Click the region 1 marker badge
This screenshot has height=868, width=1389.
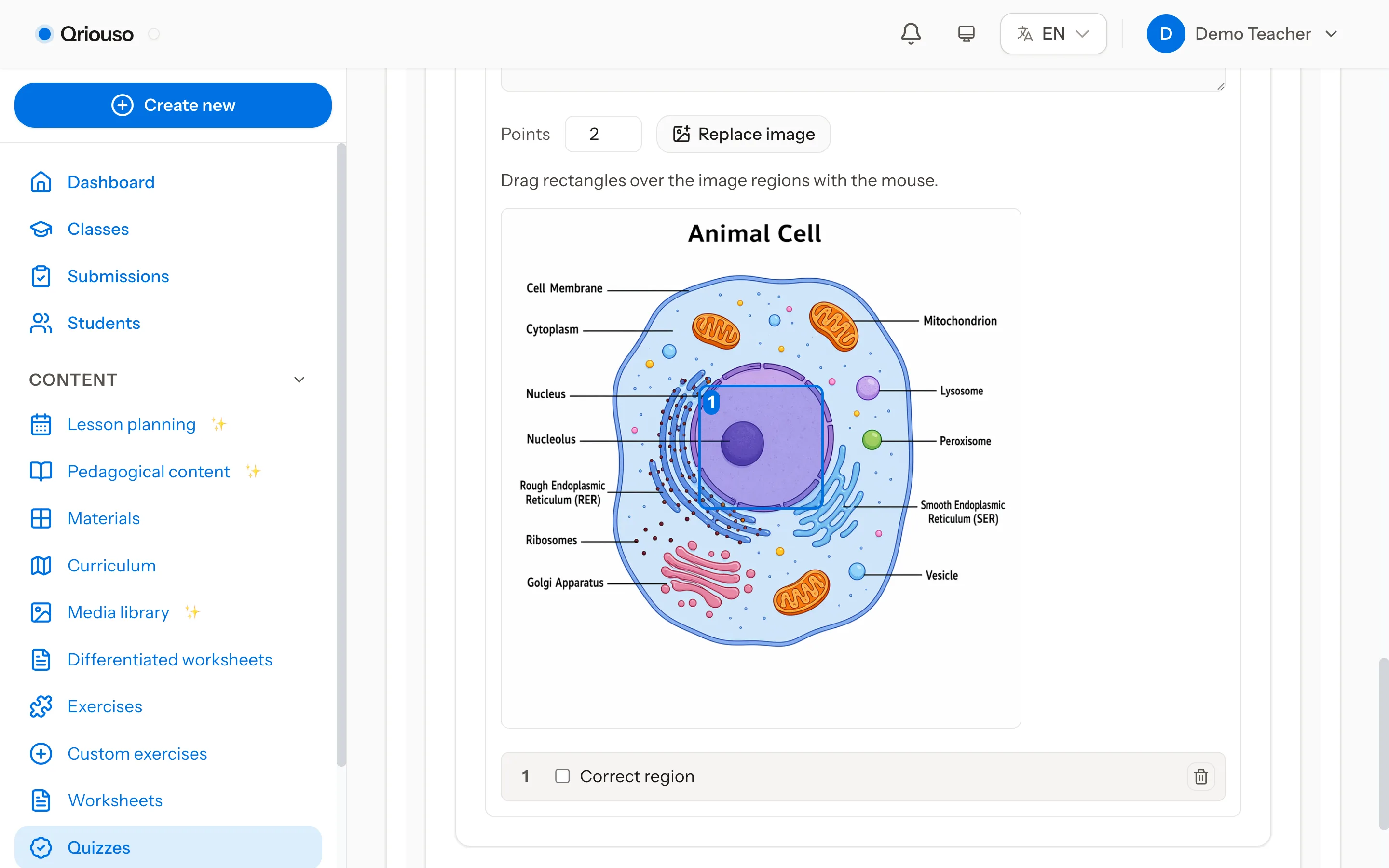pos(711,402)
